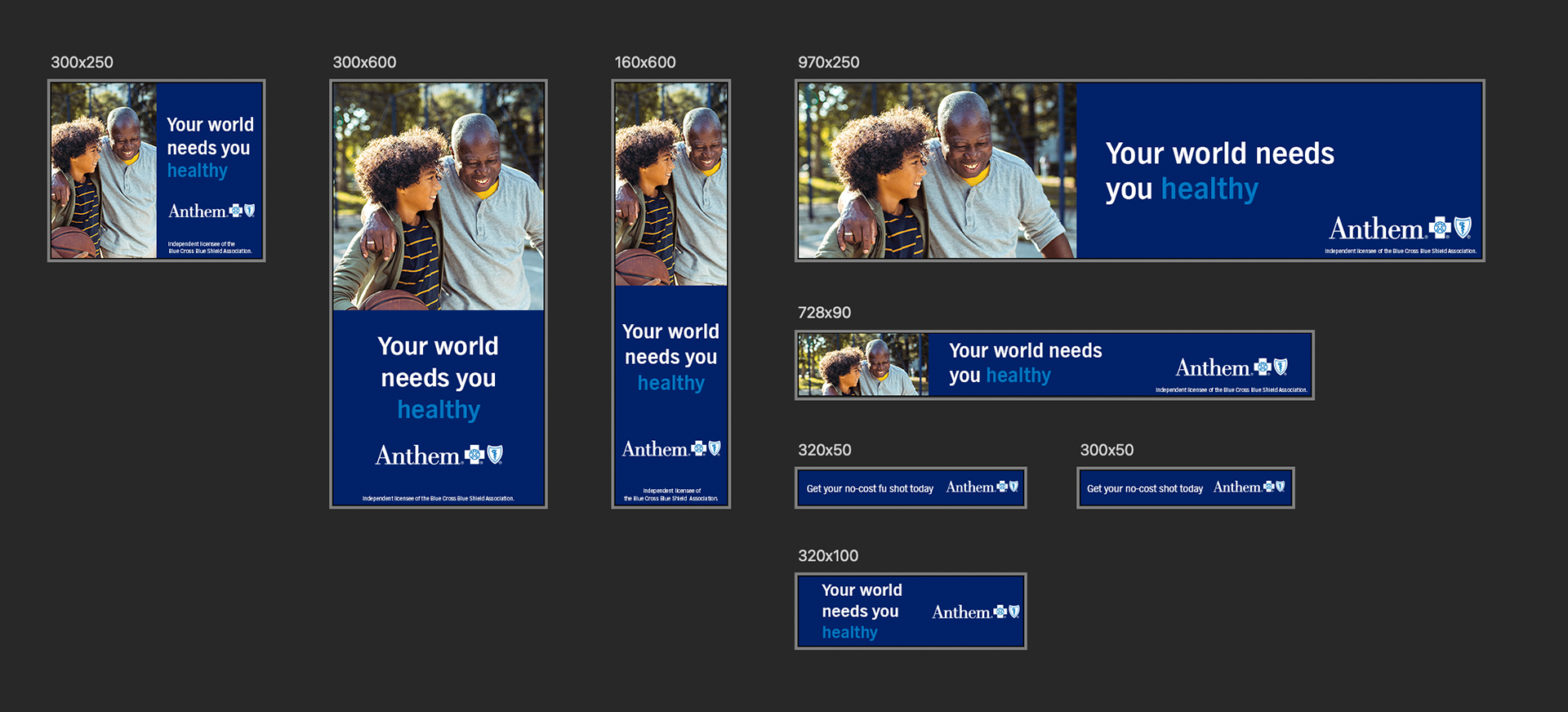Click the Anthem logo in the 970x250 banner
This screenshot has width=1568, height=712.
(1400, 228)
